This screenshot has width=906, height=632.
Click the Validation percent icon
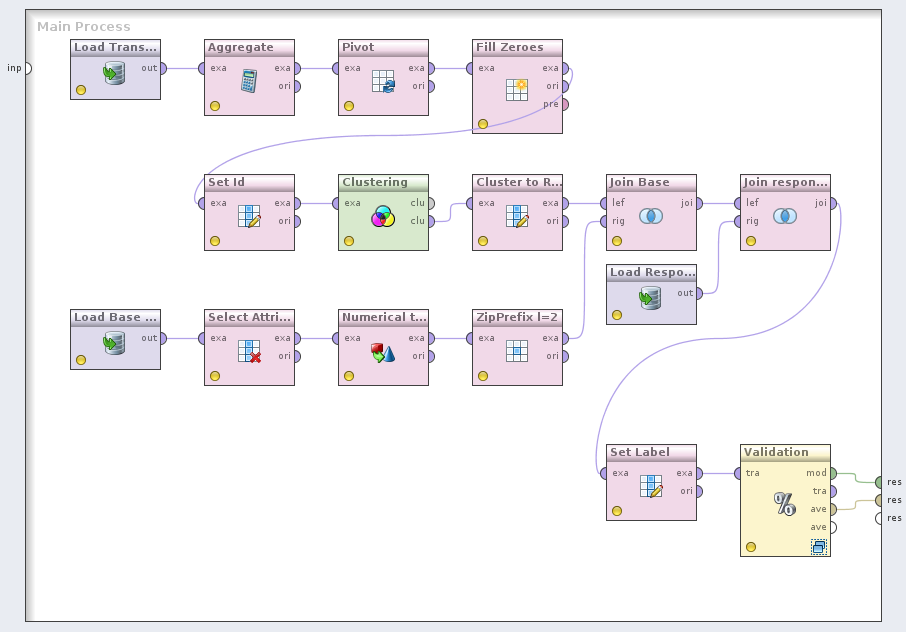tap(785, 504)
